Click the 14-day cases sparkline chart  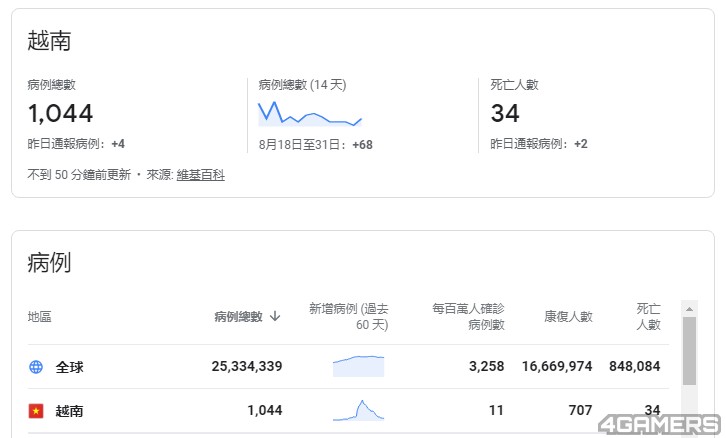pos(310,114)
